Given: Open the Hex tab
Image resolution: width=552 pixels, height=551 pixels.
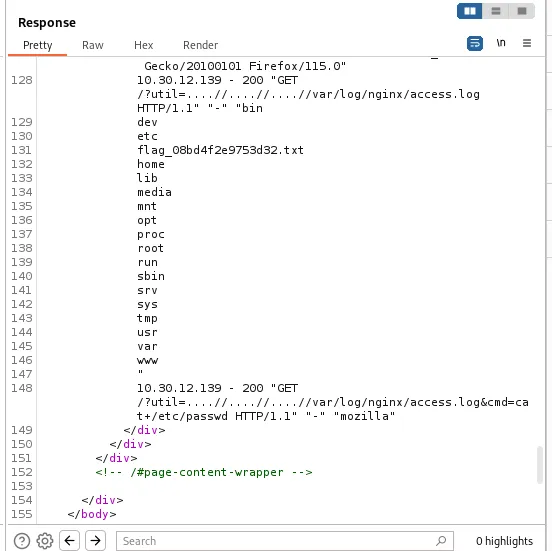Looking at the screenshot, I should tap(144, 45).
